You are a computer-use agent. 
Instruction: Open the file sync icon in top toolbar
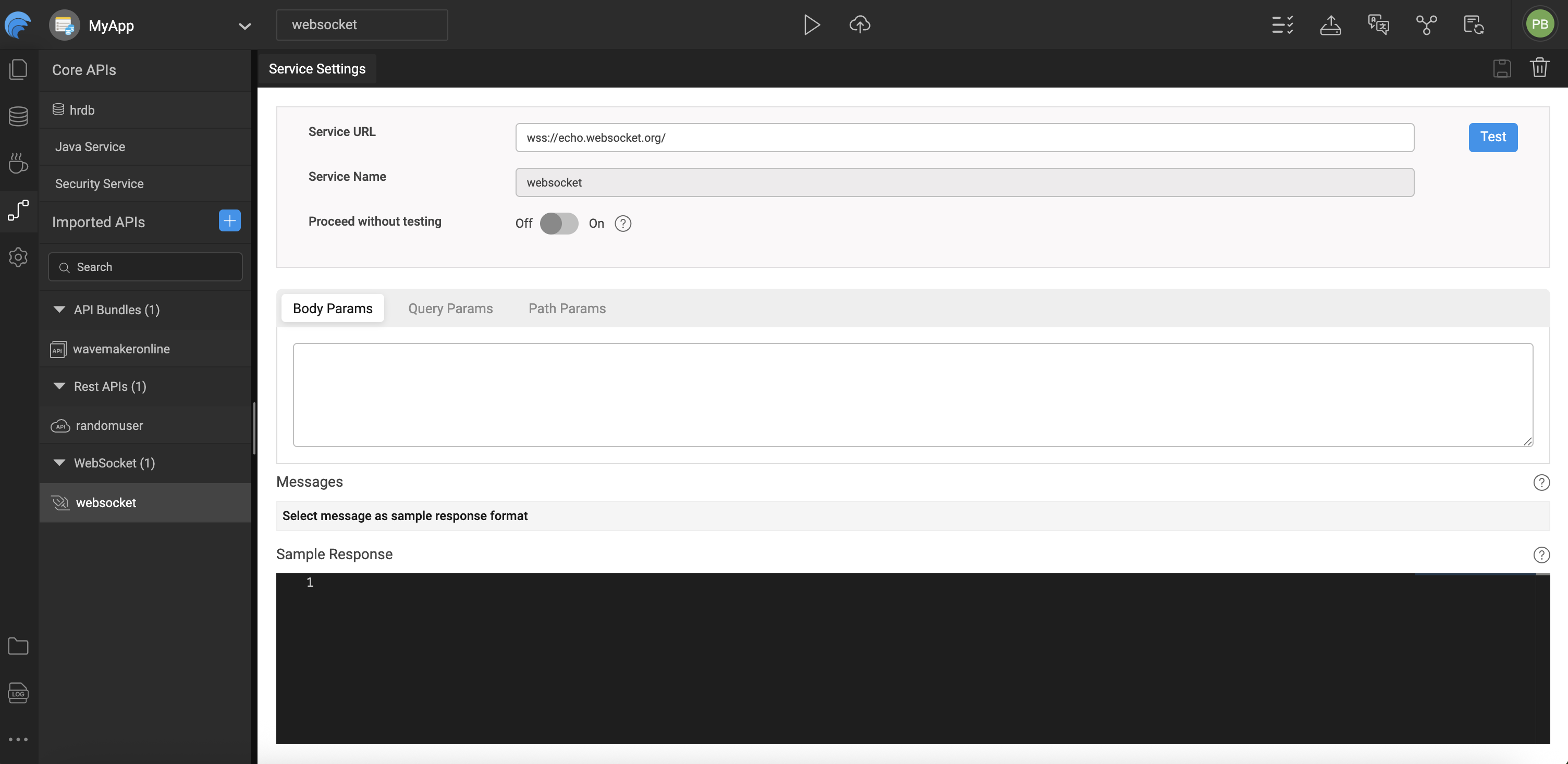pyautogui.click(x=1473, y=24)
